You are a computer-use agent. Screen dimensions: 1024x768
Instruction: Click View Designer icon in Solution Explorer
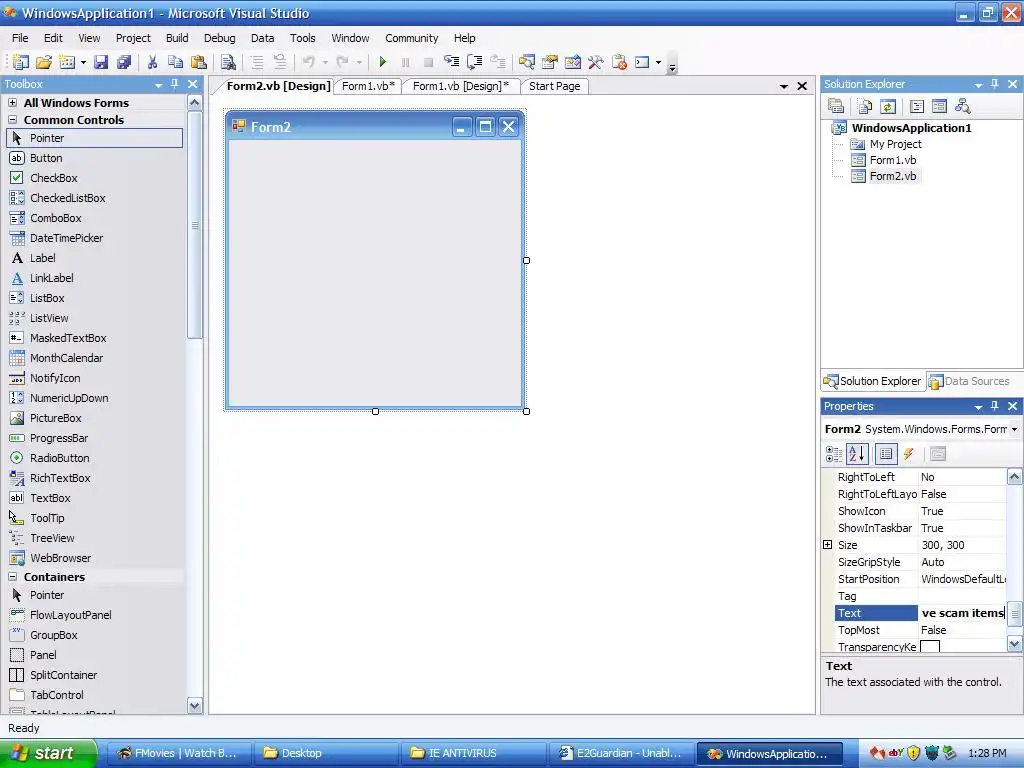940,106
